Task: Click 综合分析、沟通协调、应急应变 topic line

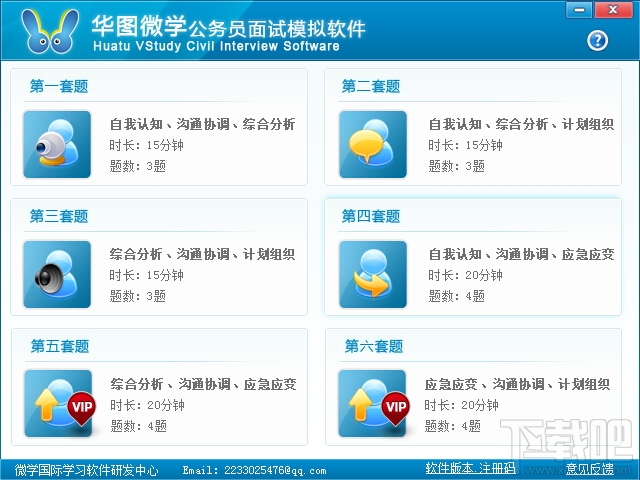Action: coord(203,384)
